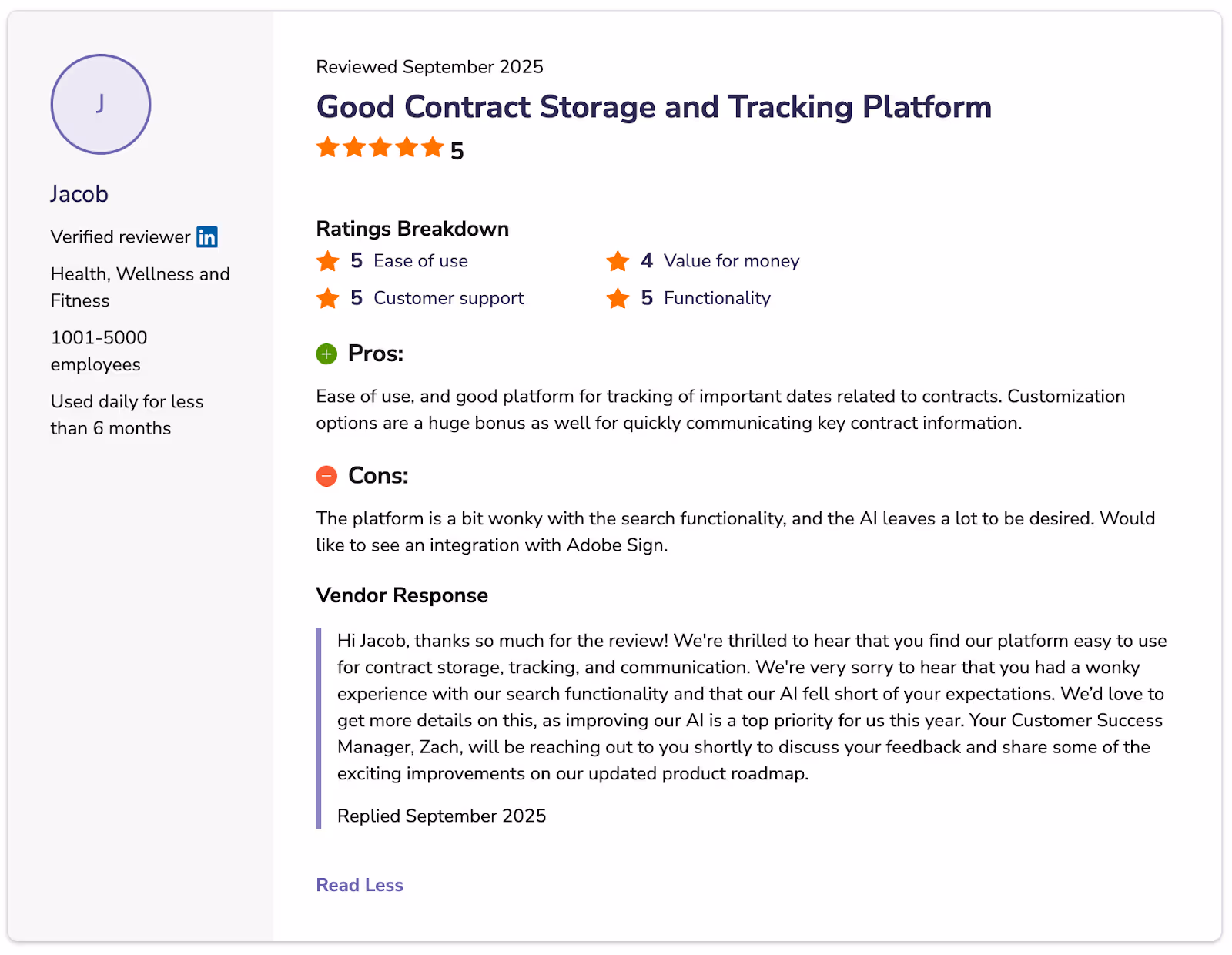
Task: Click the fifth star of the overall rating
Action: [x=432, y=147]
